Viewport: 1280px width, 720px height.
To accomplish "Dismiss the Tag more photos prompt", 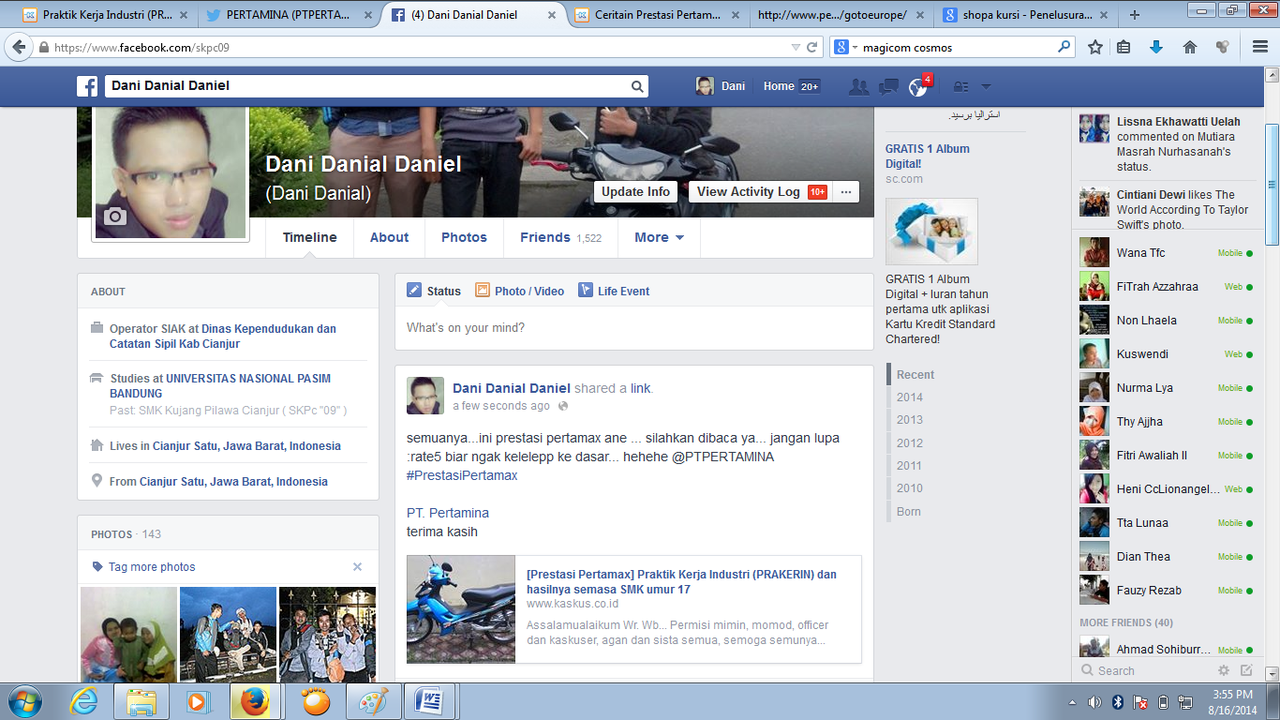I will click(357, 567).
